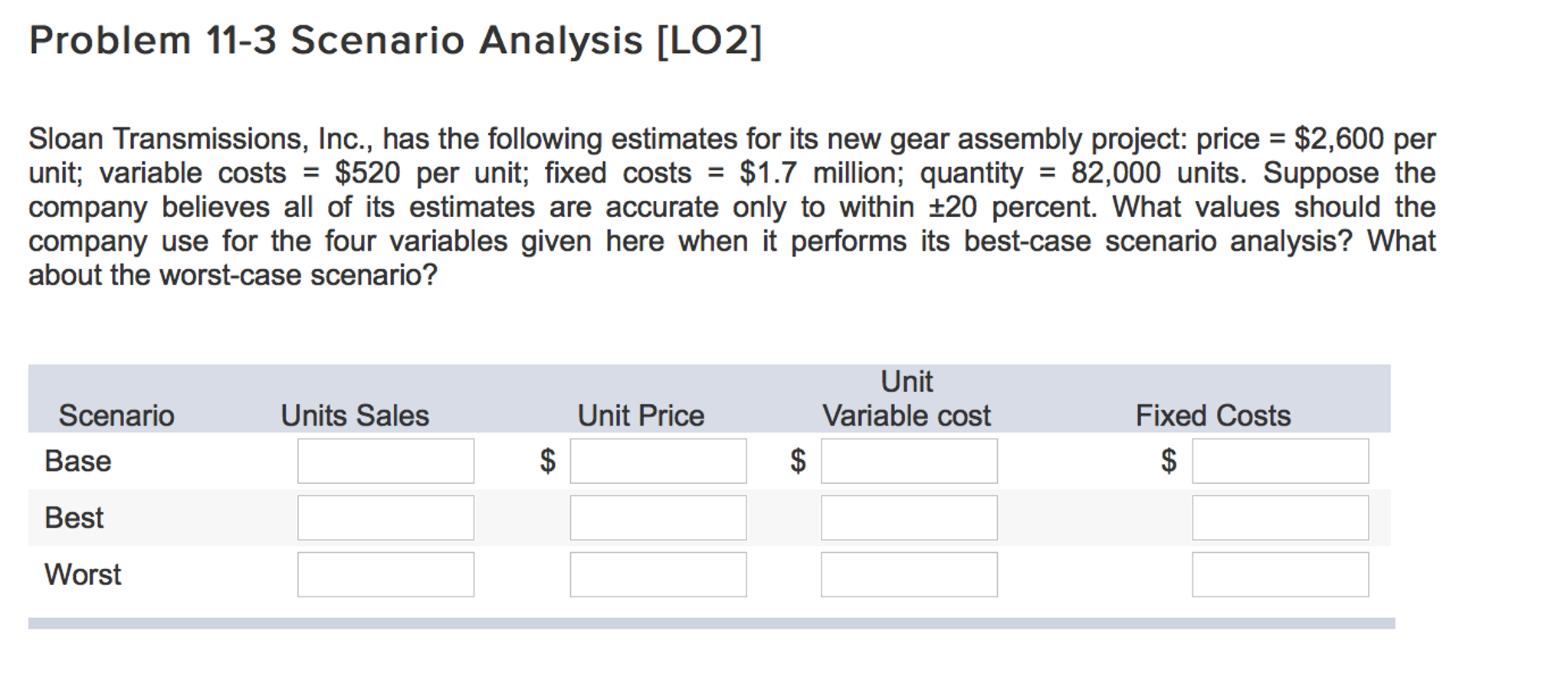This screenshot has width=1568, height=687.
Task: Click the Unit Price column header
Action: [x=641, y=415]
